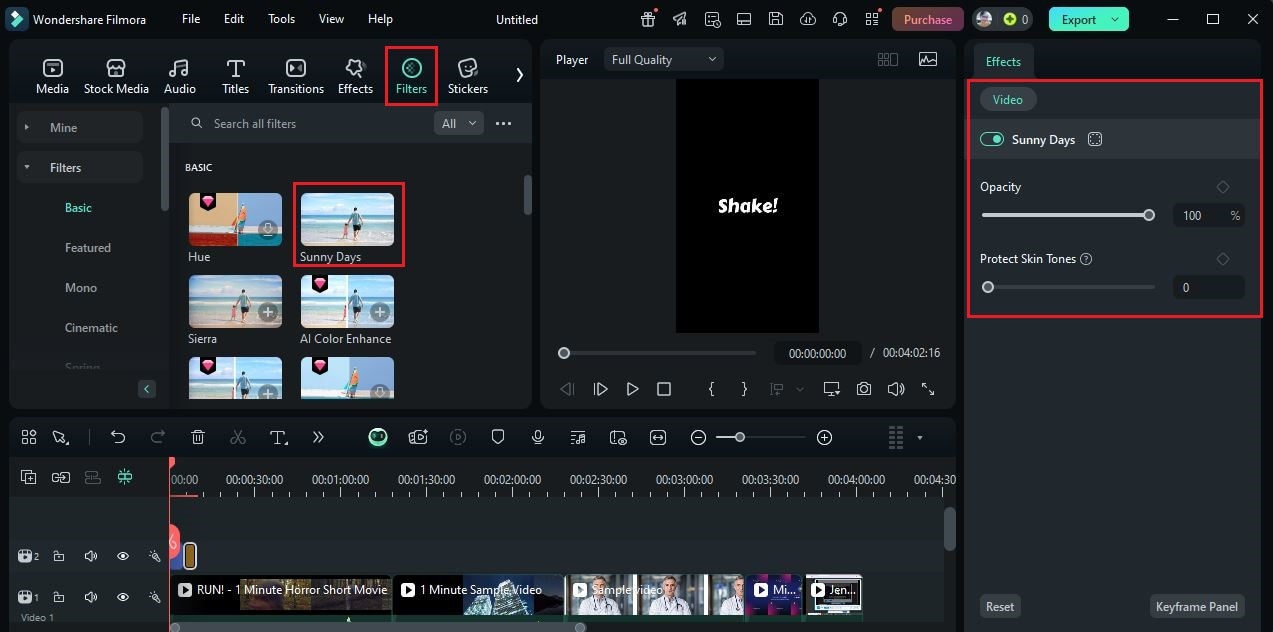Open the Titles tab
Screen dimensions: 1273x632
tap(236, 76)
